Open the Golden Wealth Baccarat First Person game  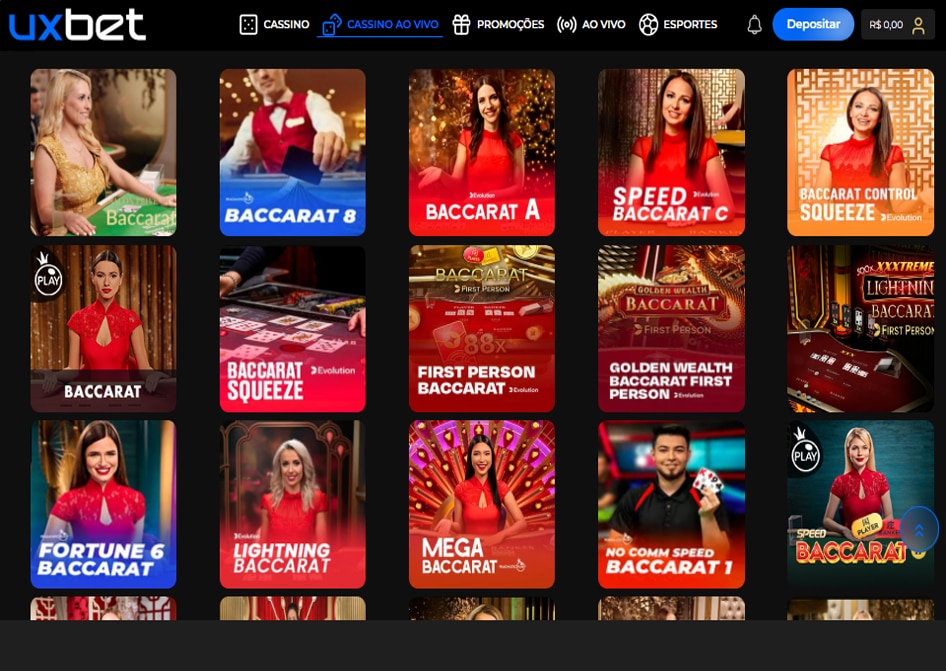[671, 328]
